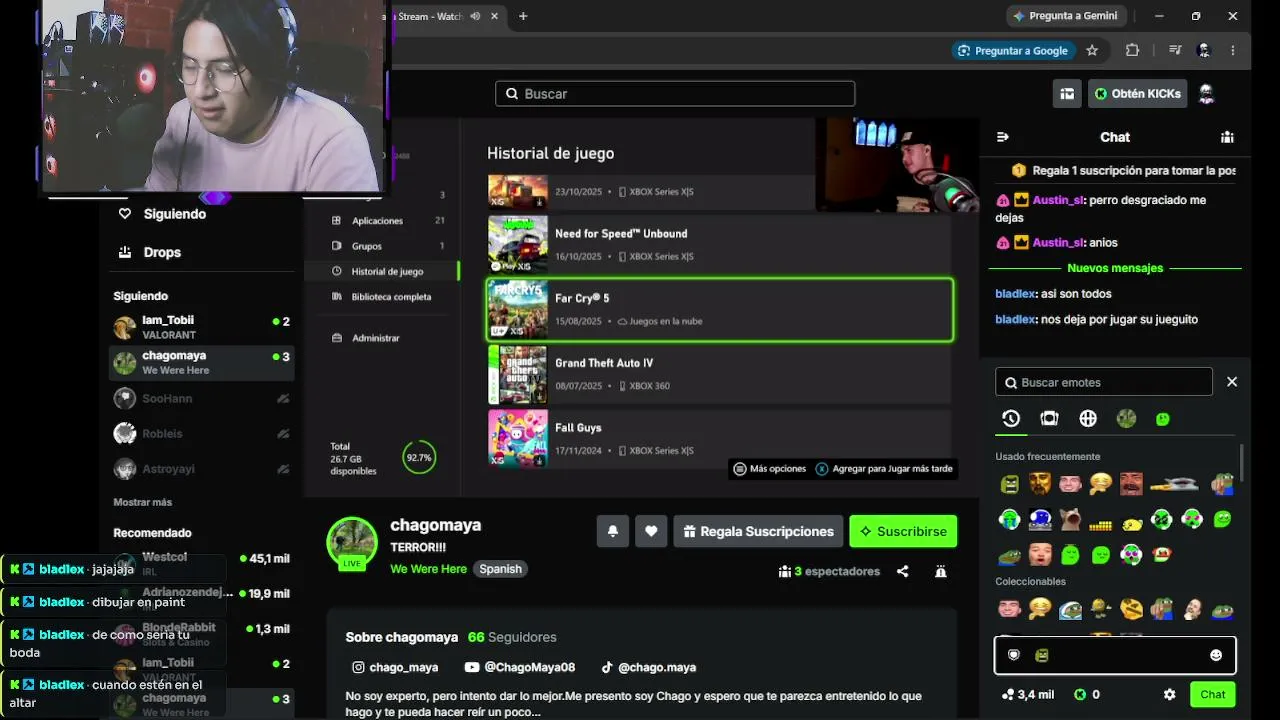Viewport: 1280px width, 720px height.
Task: Pick the spaceship emote in frequently used
Action: click(x=1173, y=484)
